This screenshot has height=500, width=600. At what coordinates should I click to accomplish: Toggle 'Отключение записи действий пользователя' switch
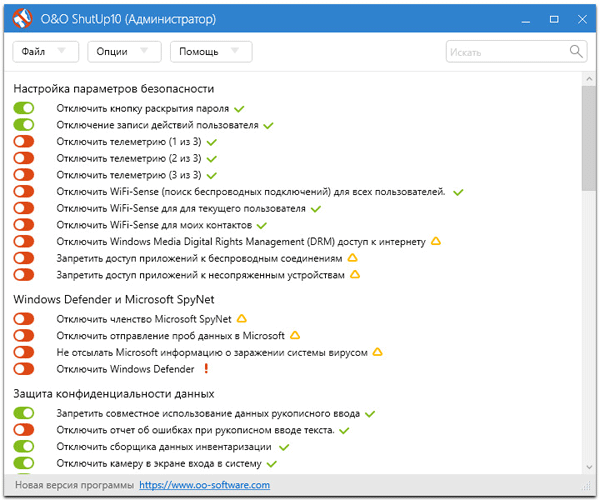[24, 125]
